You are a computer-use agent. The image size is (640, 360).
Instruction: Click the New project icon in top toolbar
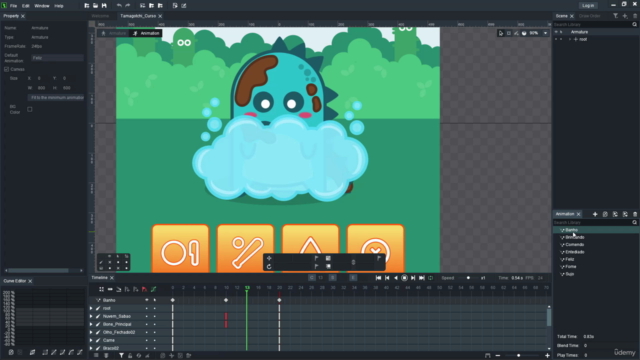pyautogui.click(x=87, y=6)
